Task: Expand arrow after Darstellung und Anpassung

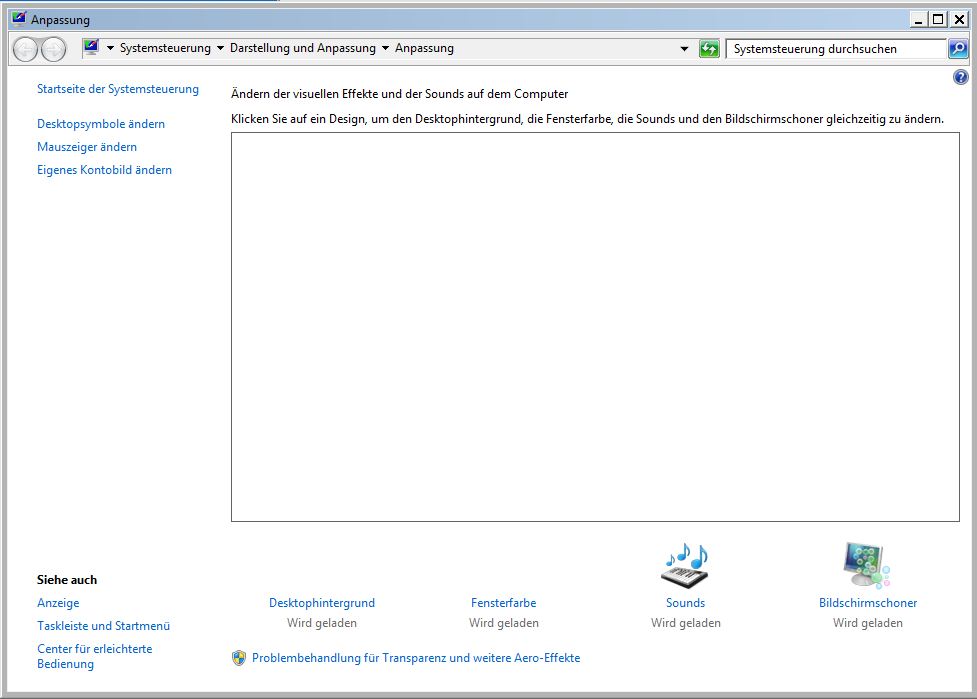Action: pos(385,48)
